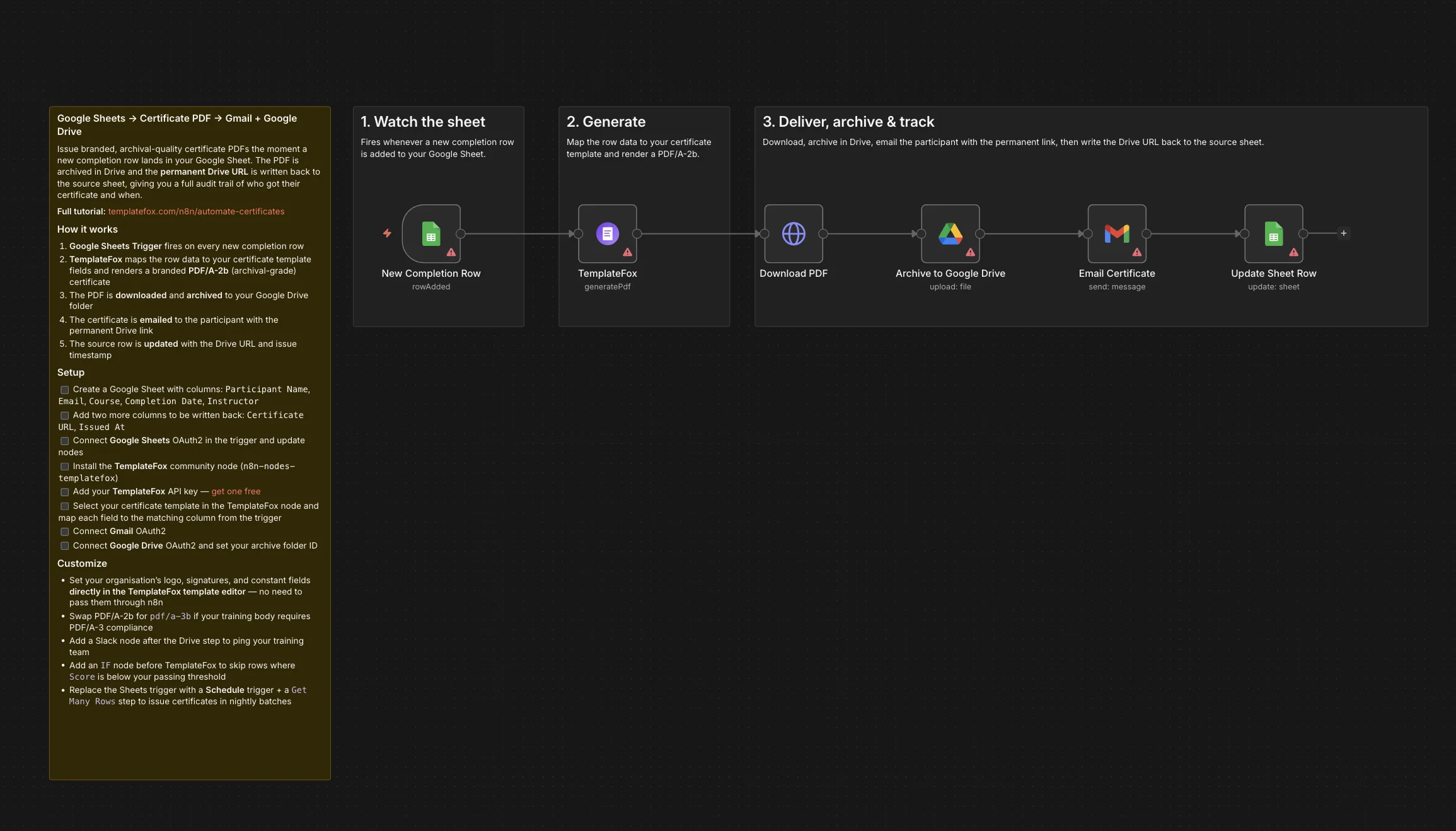Tick the 'Connect Gmail OAuth2' checkbox

[x=64, y=532]
